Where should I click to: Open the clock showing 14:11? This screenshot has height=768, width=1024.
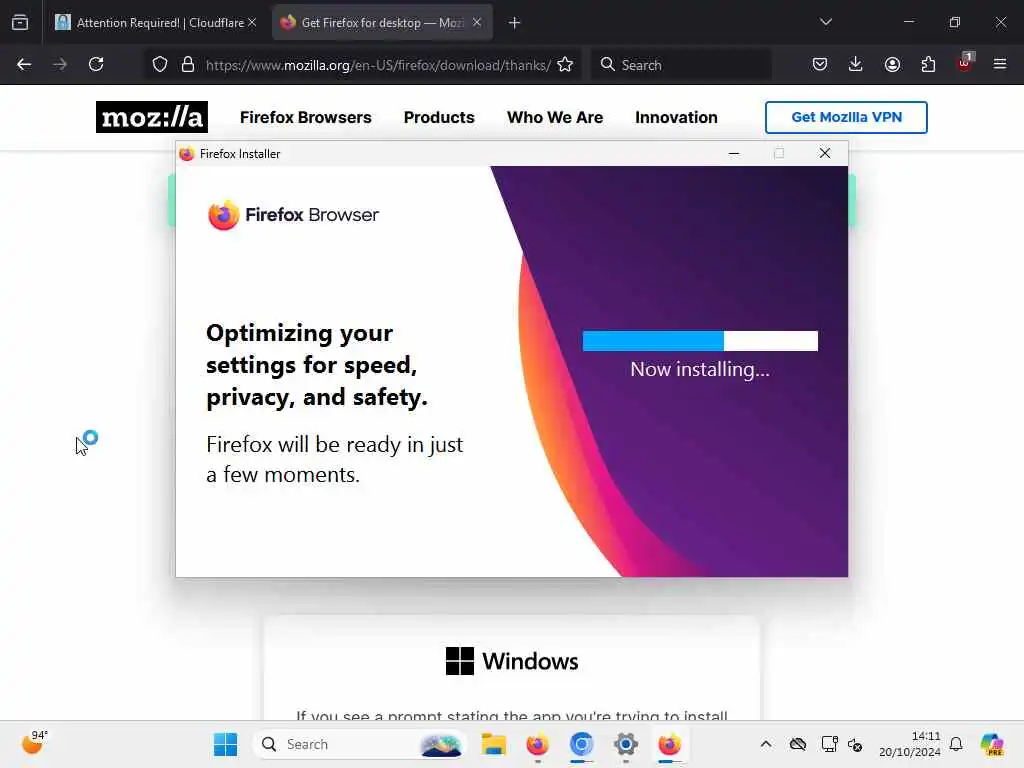pyautogui.click(x=910, y=744)
